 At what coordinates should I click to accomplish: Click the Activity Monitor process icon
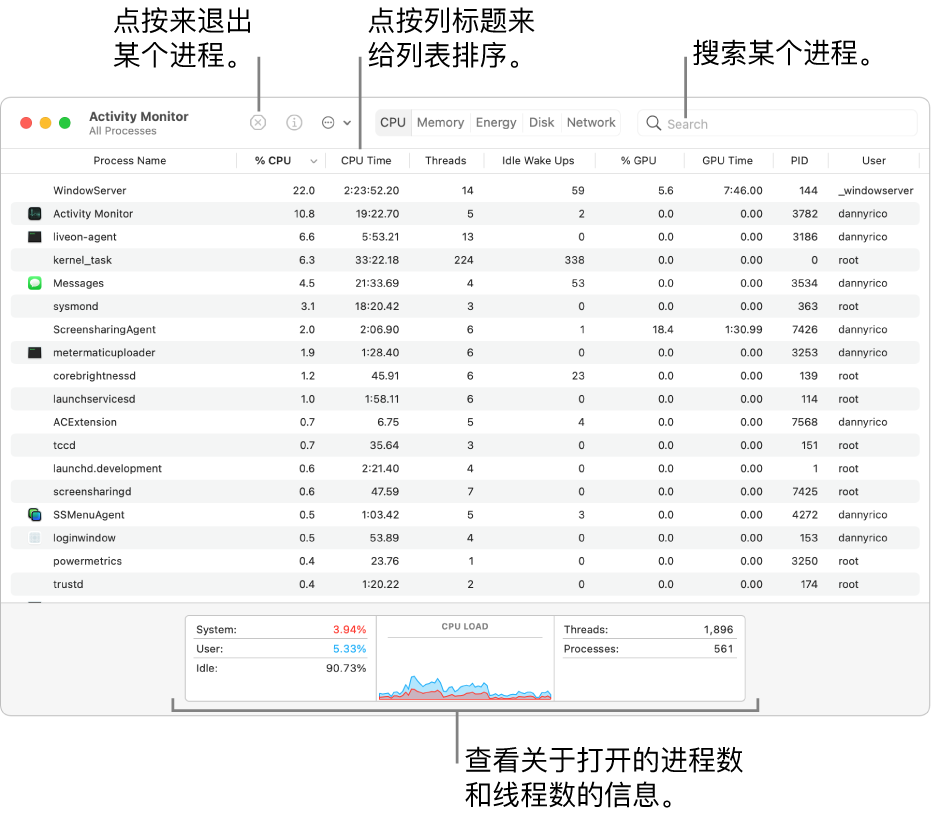tap(34, 213)
